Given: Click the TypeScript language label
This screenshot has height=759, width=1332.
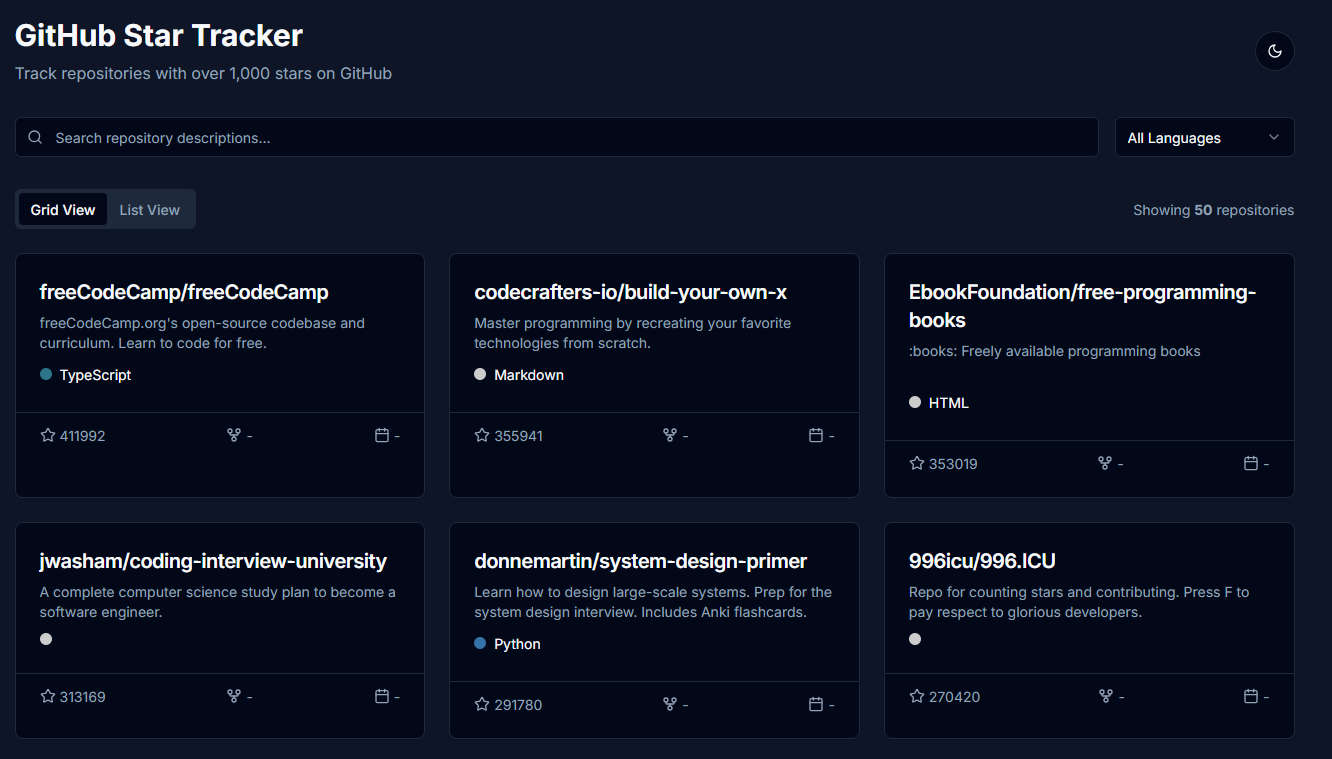Looking at the screenshot, I should pyautogui.click(x=95, y=375).
